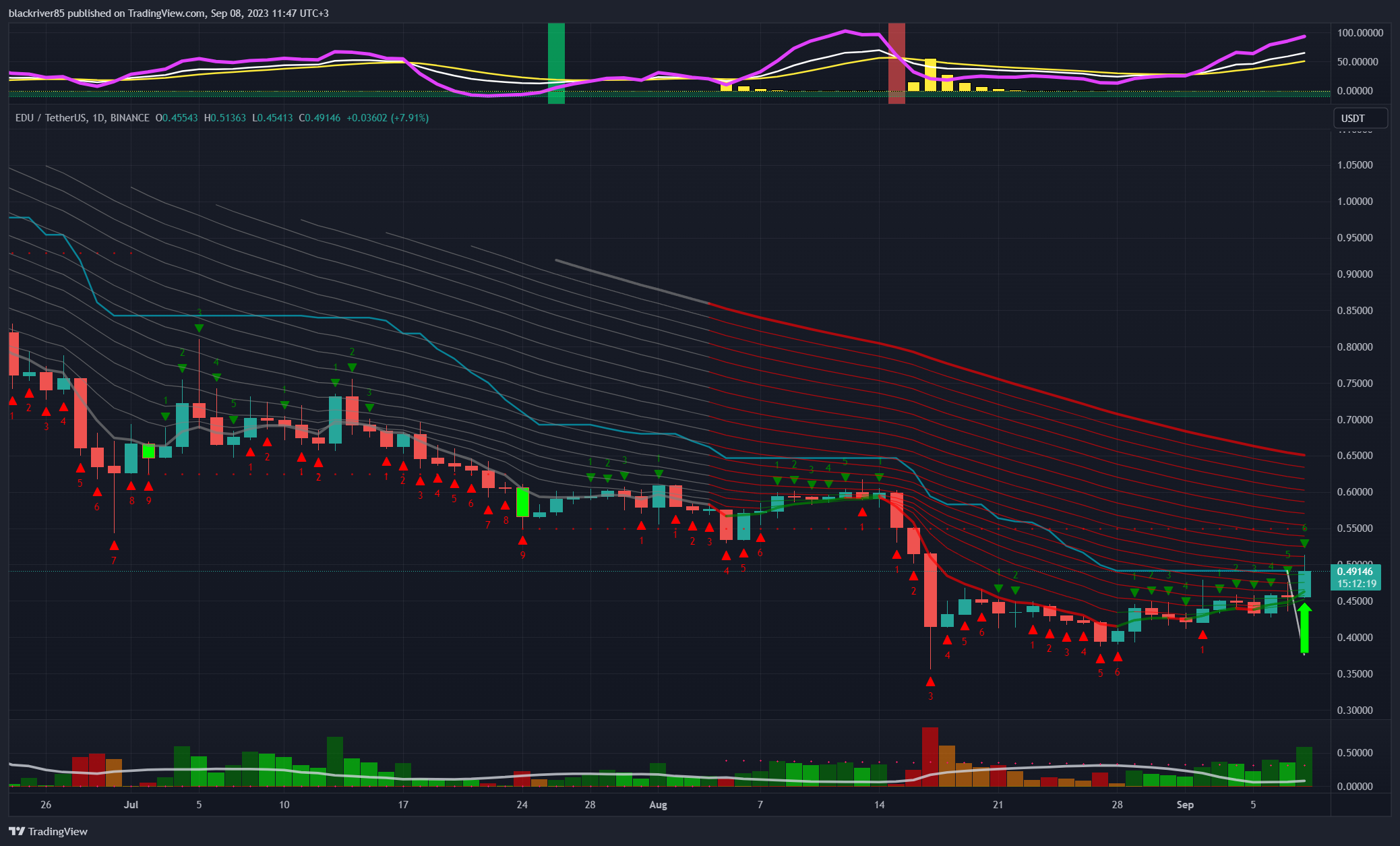Click the 24 date label on time axis
This screenshot has width=1400, height=846.
click(x=522, y=805)
